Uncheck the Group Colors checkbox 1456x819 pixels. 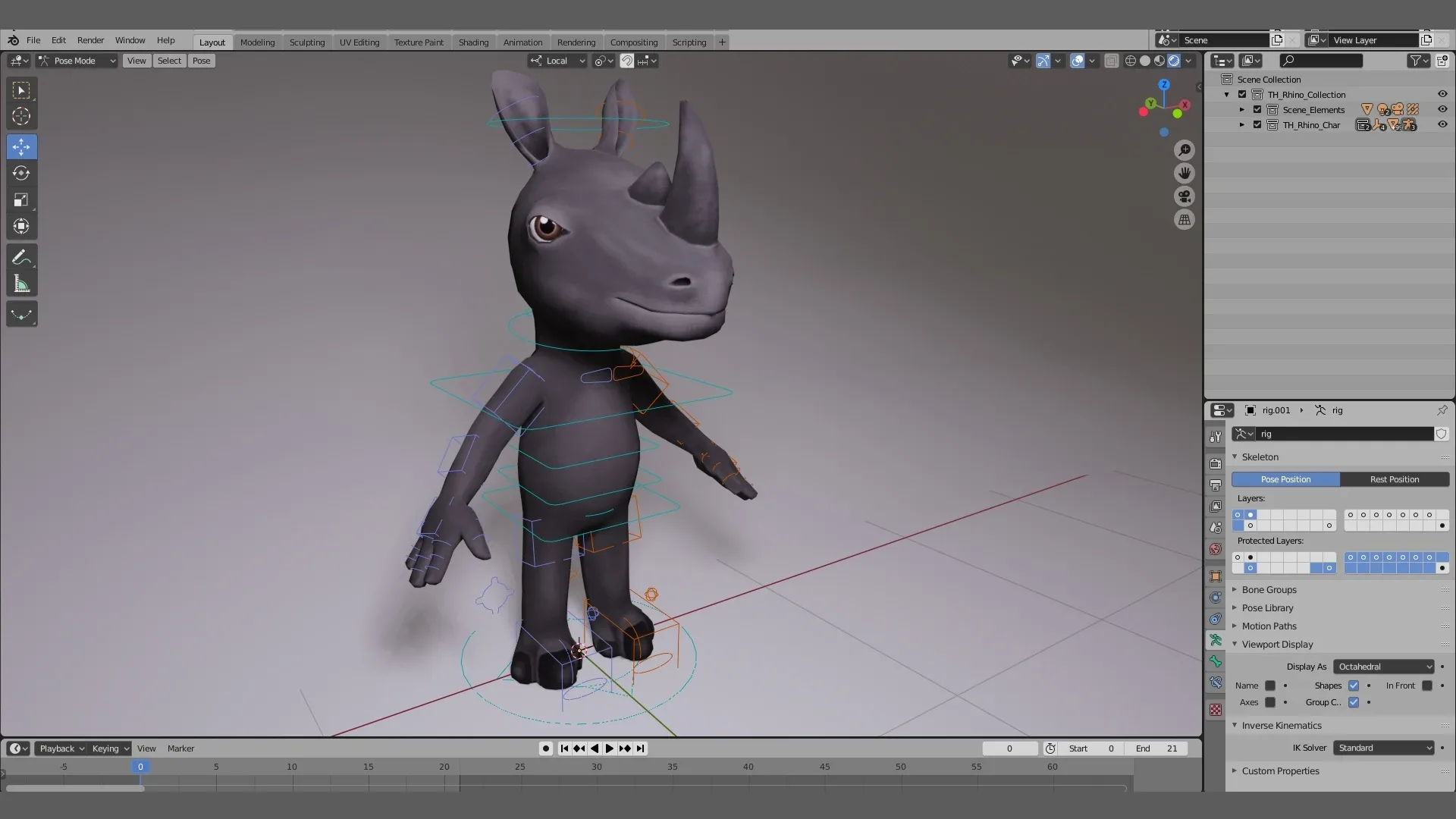pos(1354,702)
